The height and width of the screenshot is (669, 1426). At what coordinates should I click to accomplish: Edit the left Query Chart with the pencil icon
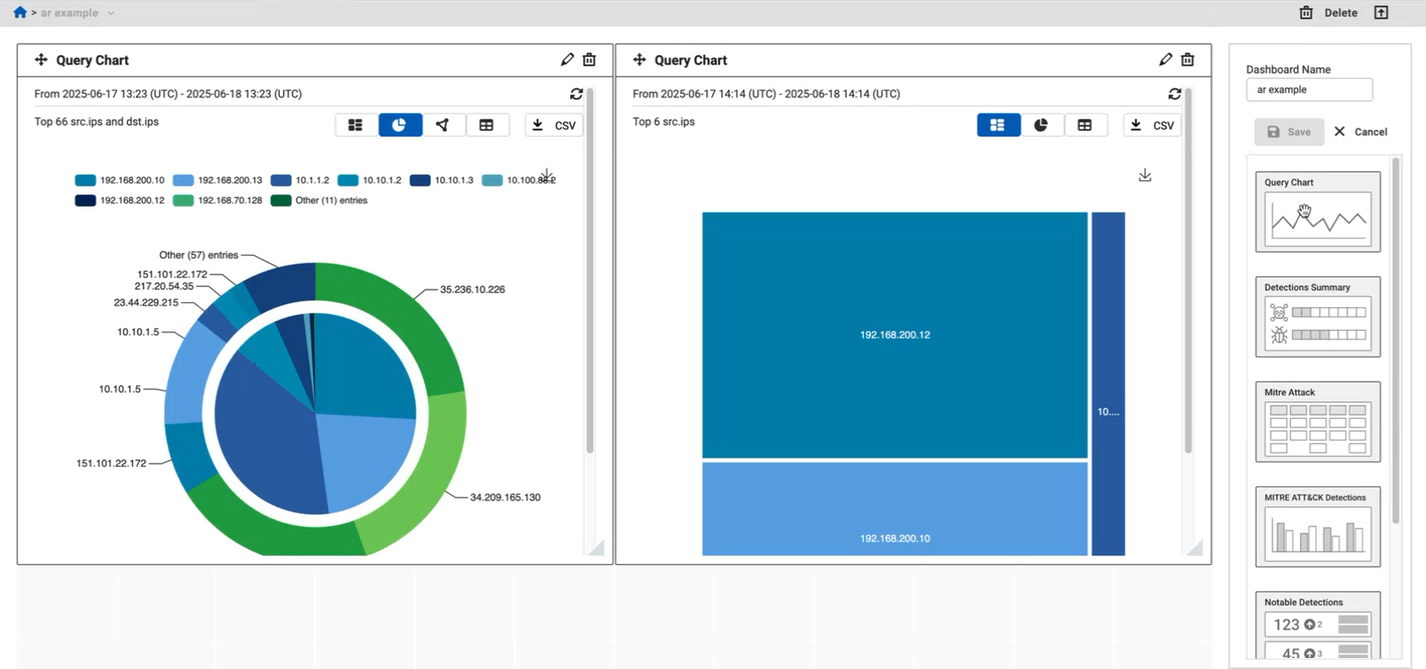567,60
